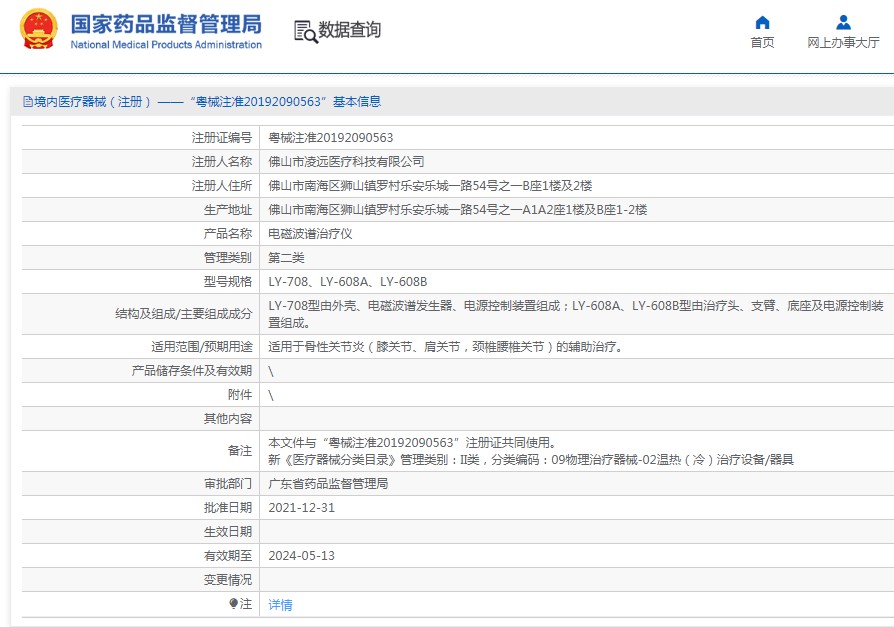Click approval department 广东省药品监督管理局
This screenshot has height=627, width=894.
328,484
